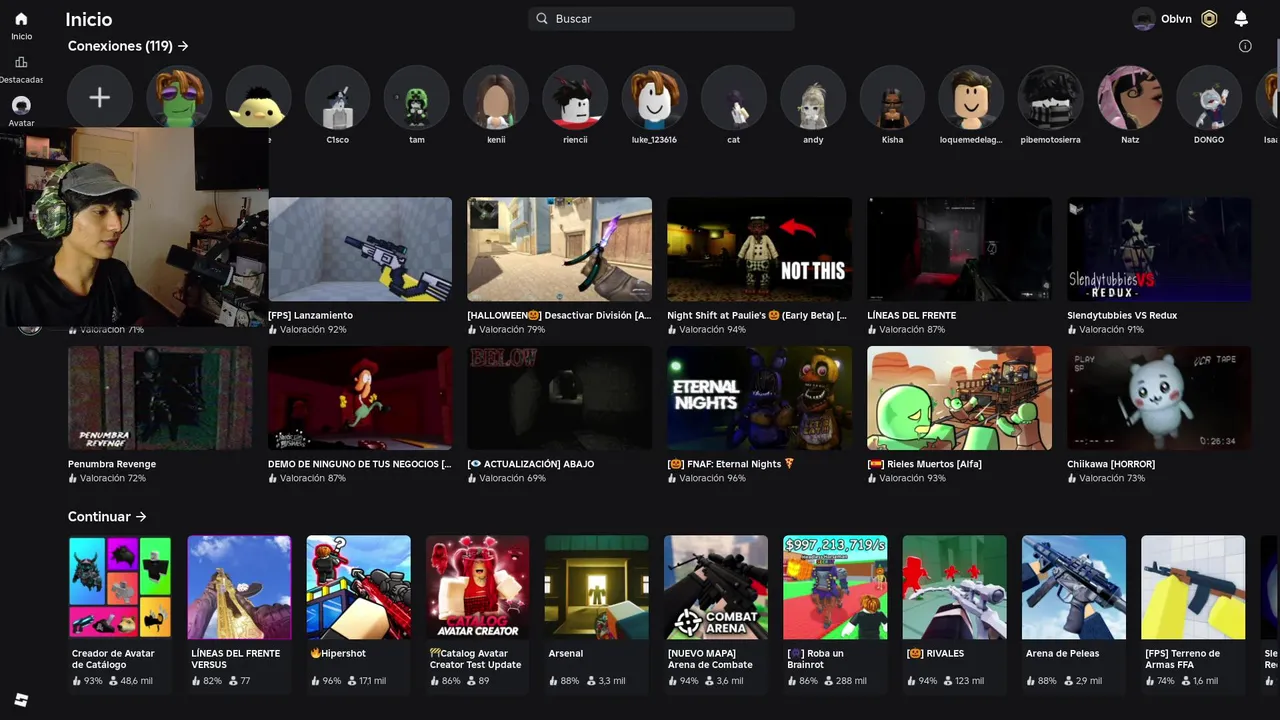Image resolution: width=1280 pixels, height=720 pixels.
Task: Open connection avatar DONGO
Action: click(x=1209, y=97)
